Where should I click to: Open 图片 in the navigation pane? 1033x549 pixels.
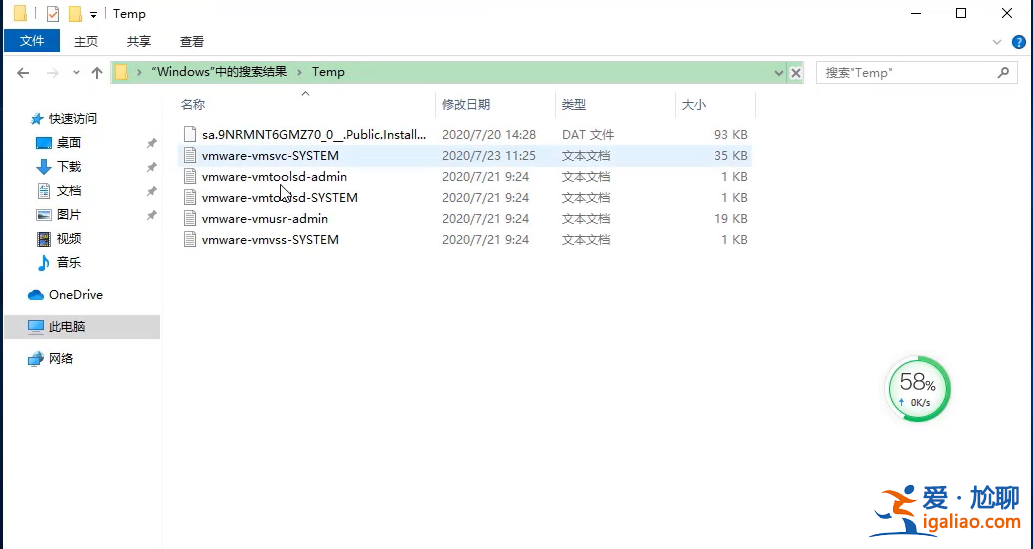69,214
